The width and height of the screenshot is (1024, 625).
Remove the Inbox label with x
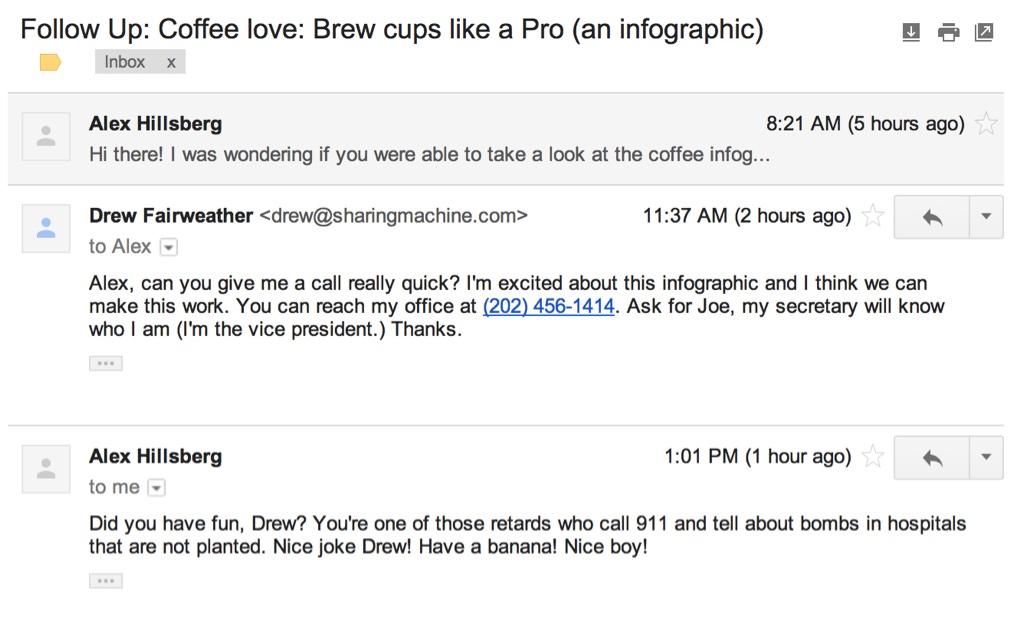pyautogui.click(x=171, y=62)
